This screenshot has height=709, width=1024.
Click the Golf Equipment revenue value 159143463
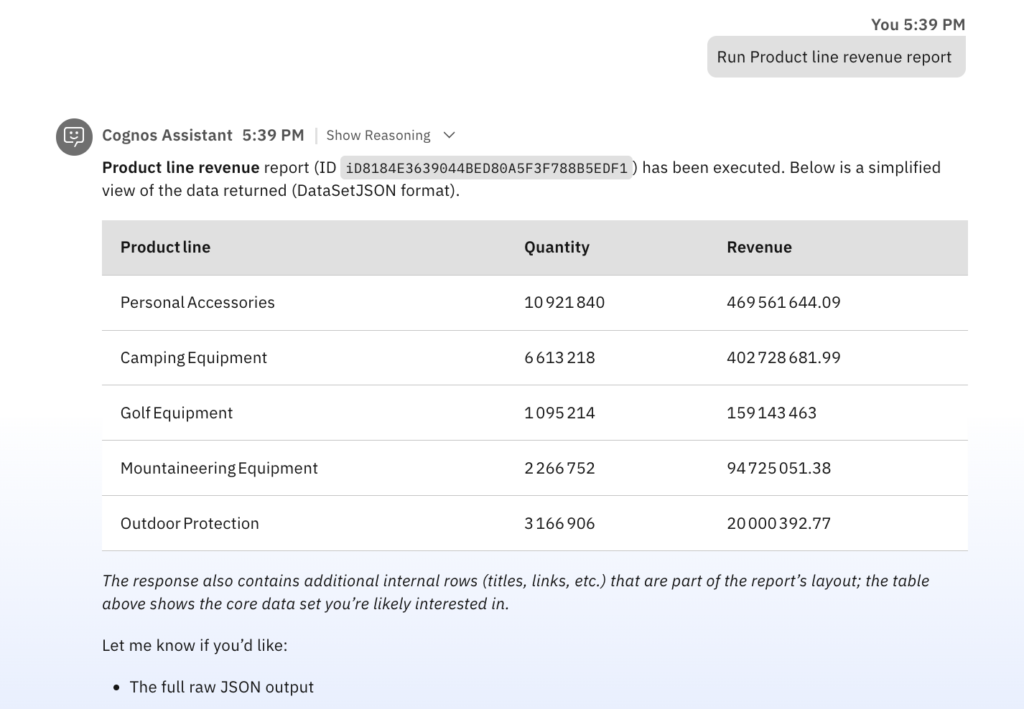click(x=771, y=412)
